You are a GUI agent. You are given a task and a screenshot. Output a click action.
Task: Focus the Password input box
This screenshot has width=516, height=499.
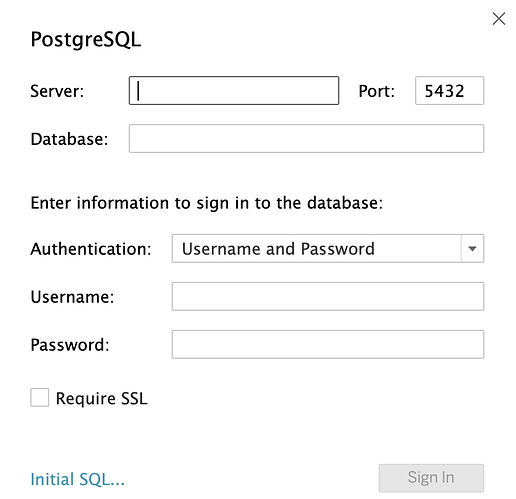(328, 345)
